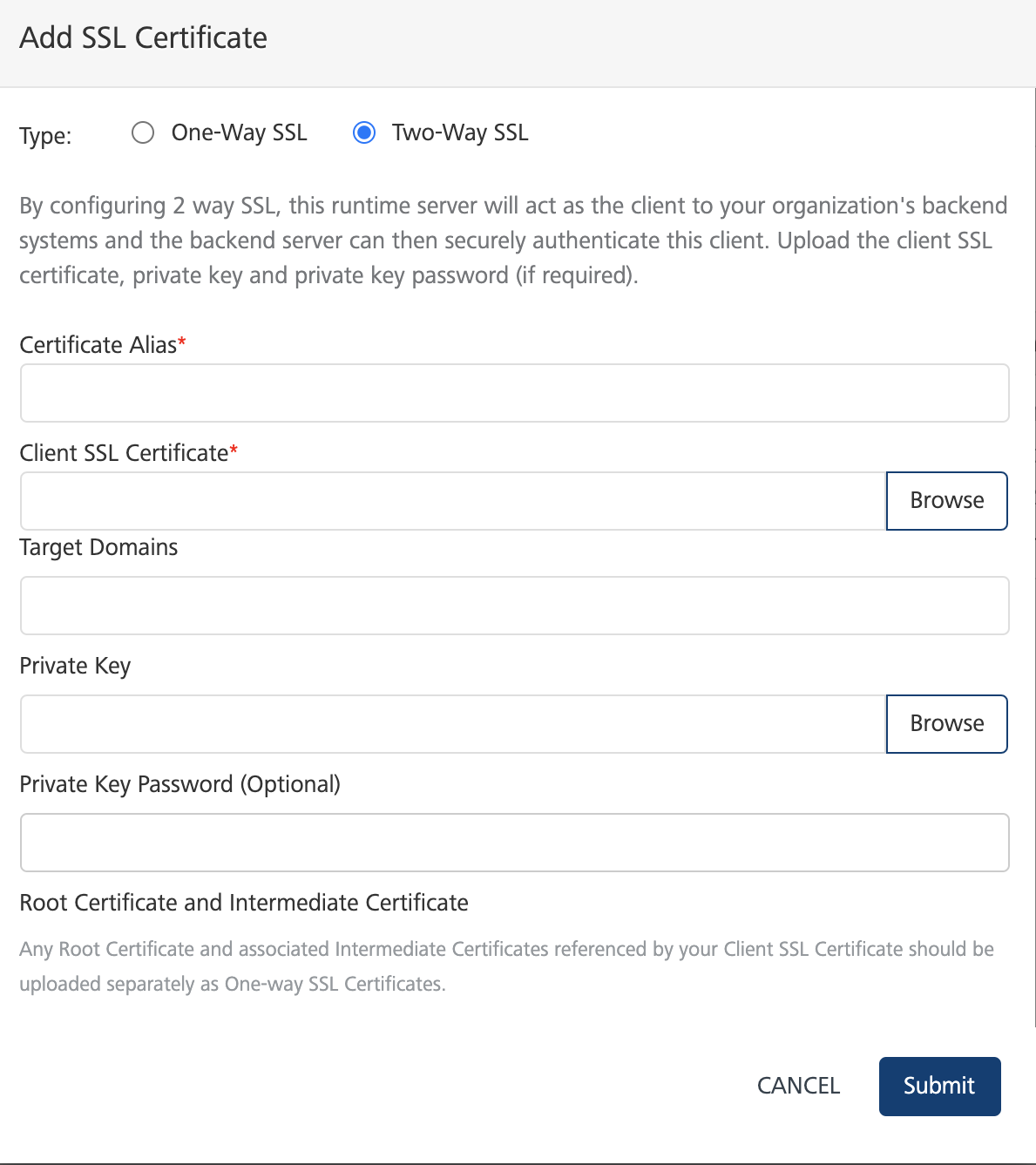This screenshot has width=1036, height=1165.
Task: Click the "Two-Way SSL" label text
Action: click(460, 132)
